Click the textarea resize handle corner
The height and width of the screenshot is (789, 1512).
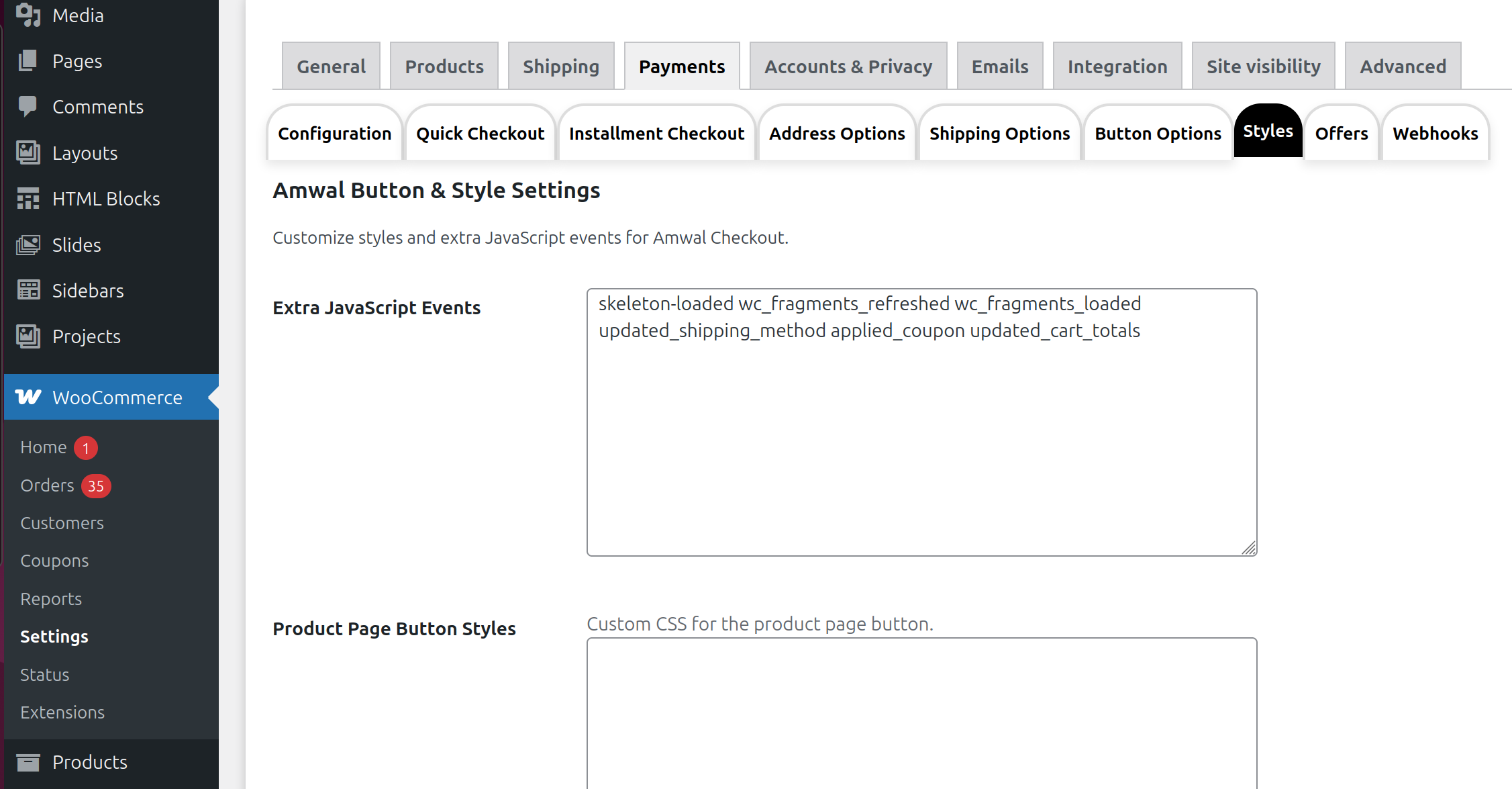point(1249,549)
